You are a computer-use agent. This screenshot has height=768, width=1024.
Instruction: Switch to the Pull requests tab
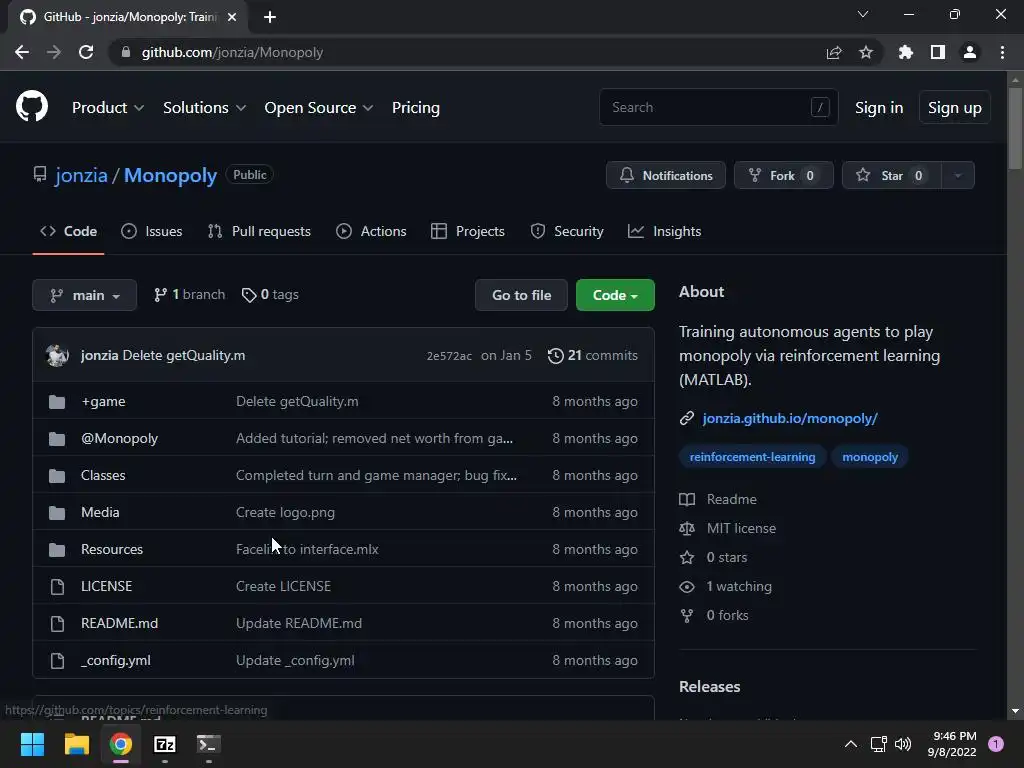259,231
